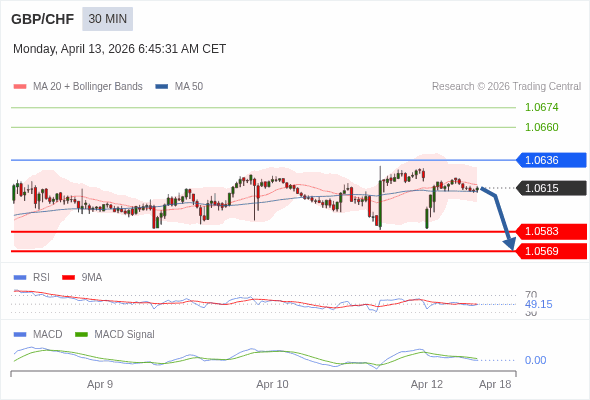Click the Apr 9 date axis label
This screenshot has width=590, height=400.
[100, 385]
